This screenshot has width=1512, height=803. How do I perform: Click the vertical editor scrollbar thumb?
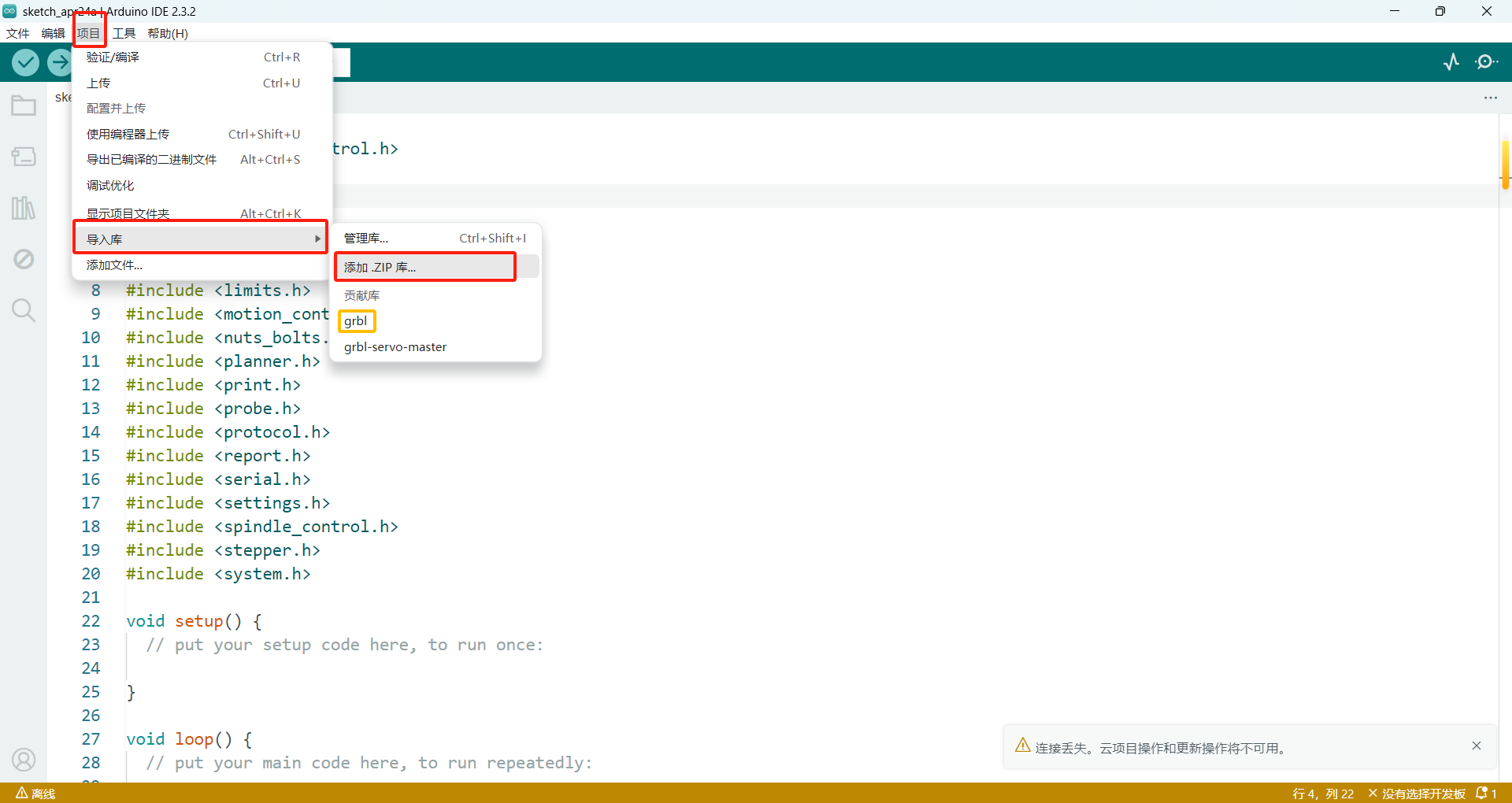point(1505,165)
